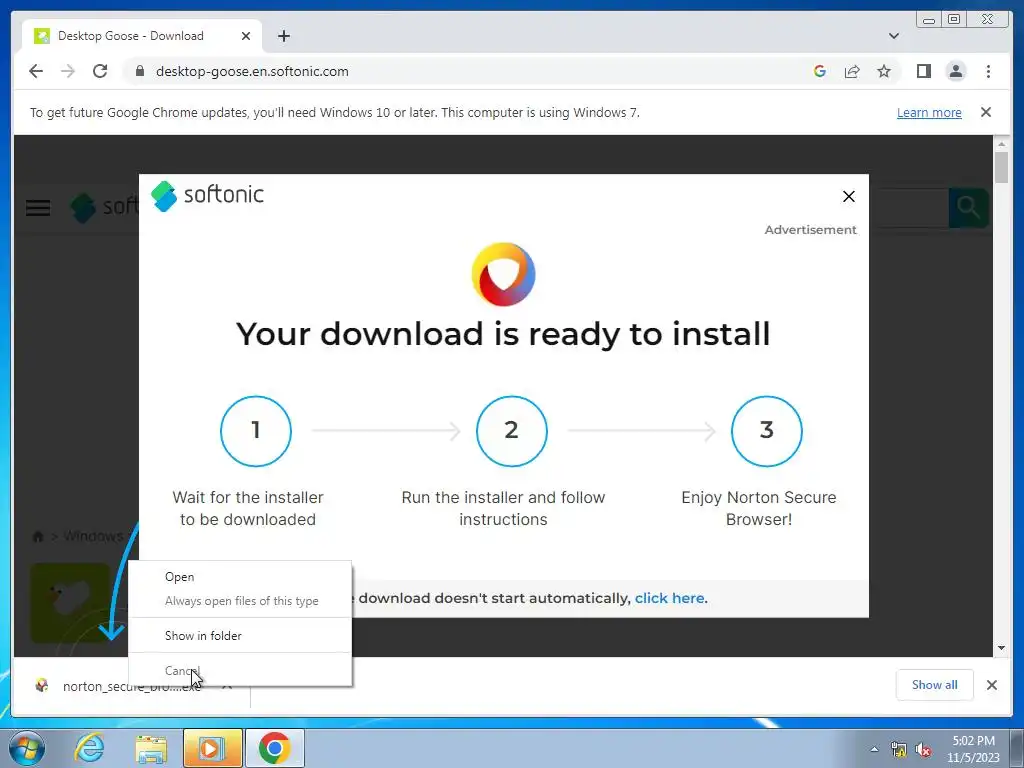Click the muted volume tray icon
The height and width of the screenshot is (768, 1024).
pos(923,750)
